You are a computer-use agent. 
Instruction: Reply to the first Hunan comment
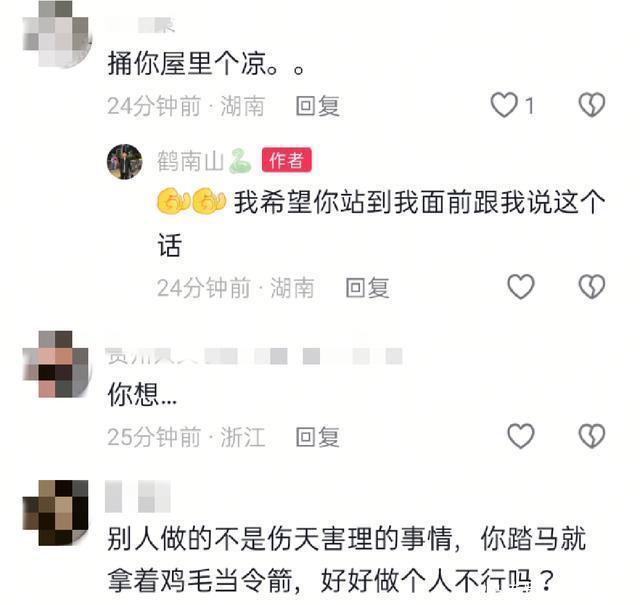[x=318, y=106]
